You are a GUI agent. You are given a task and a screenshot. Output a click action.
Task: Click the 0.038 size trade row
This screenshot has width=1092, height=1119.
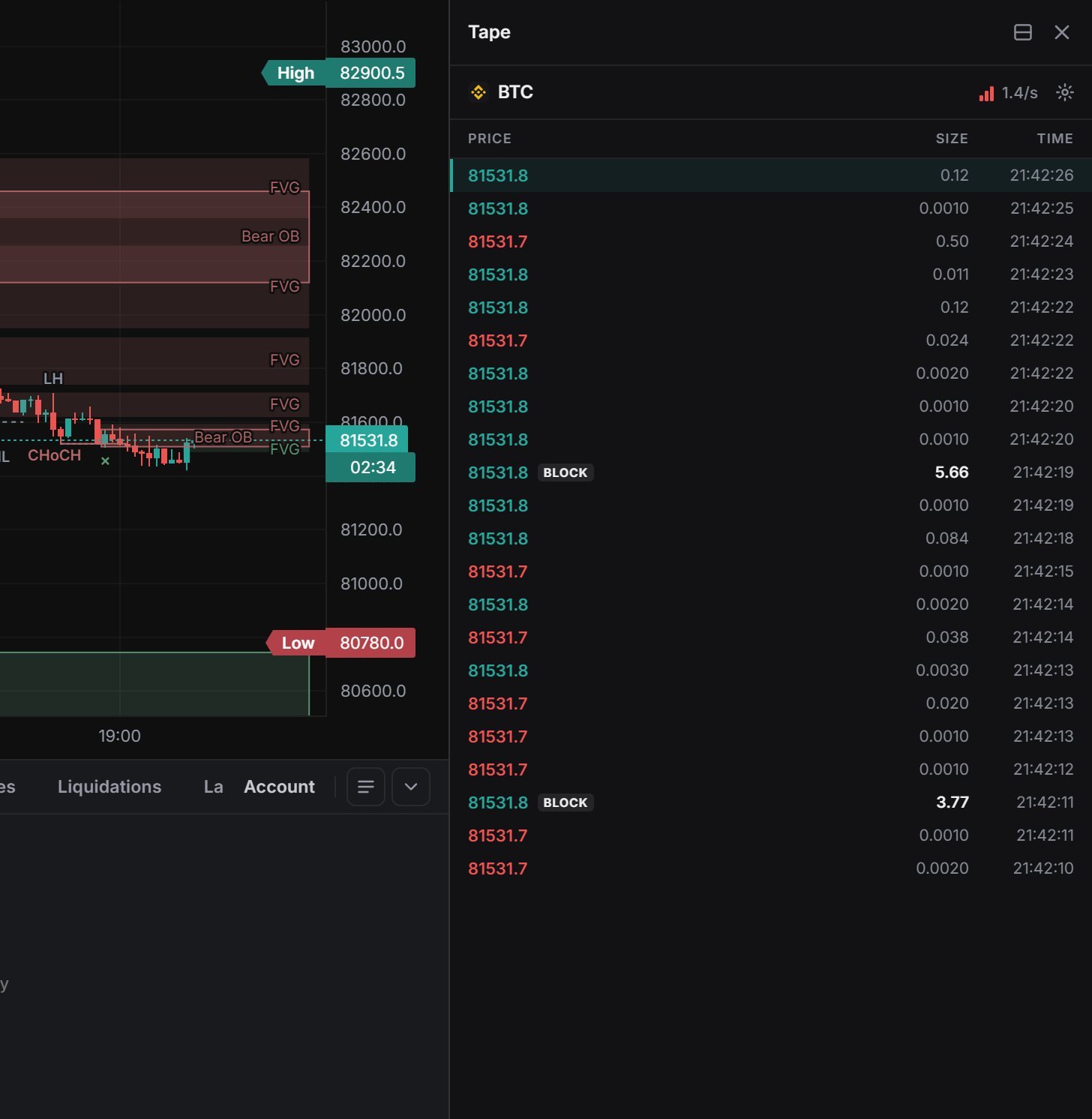coord(771,637)
